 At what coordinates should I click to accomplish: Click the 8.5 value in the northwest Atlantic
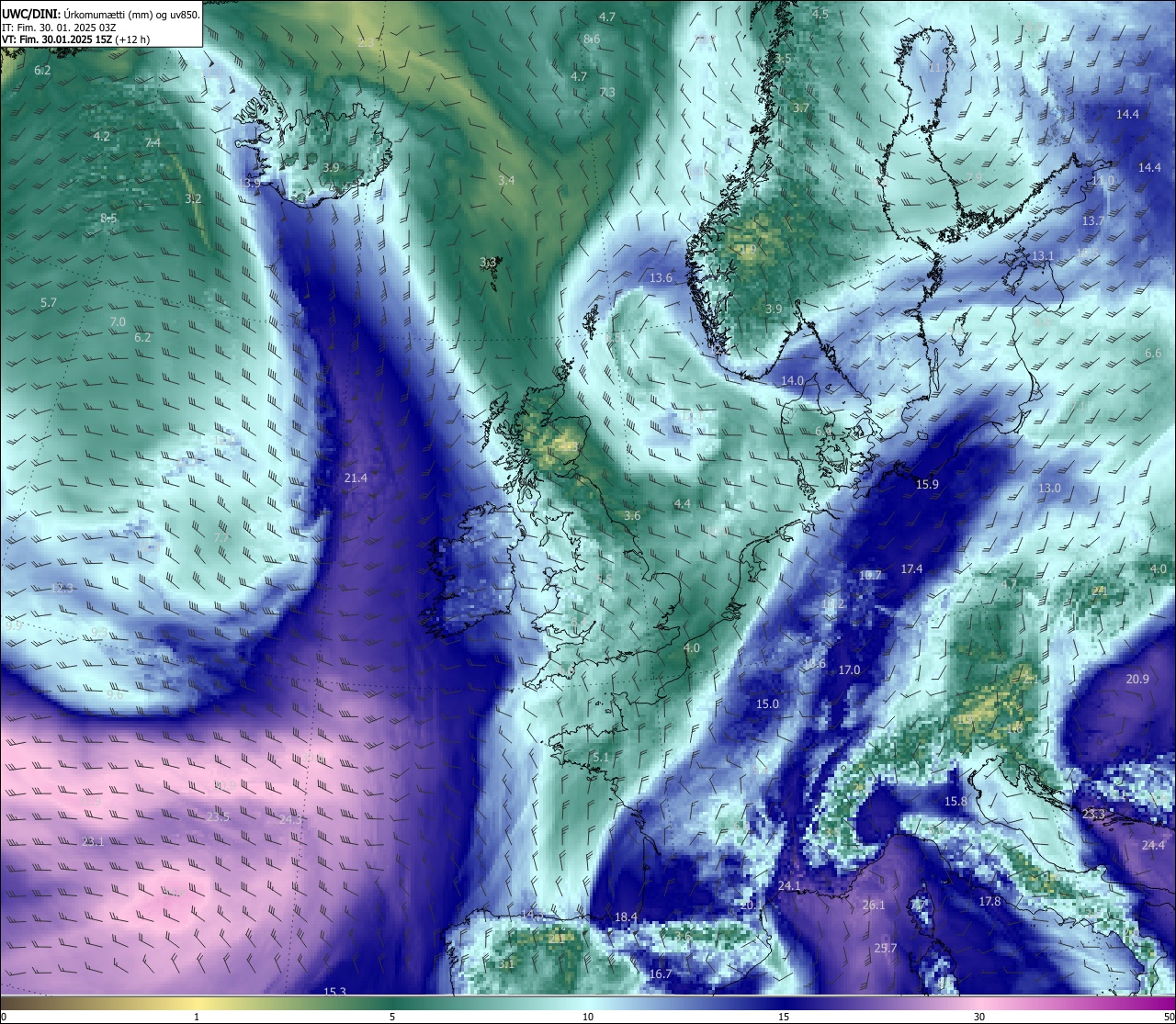tap(108, 219)
